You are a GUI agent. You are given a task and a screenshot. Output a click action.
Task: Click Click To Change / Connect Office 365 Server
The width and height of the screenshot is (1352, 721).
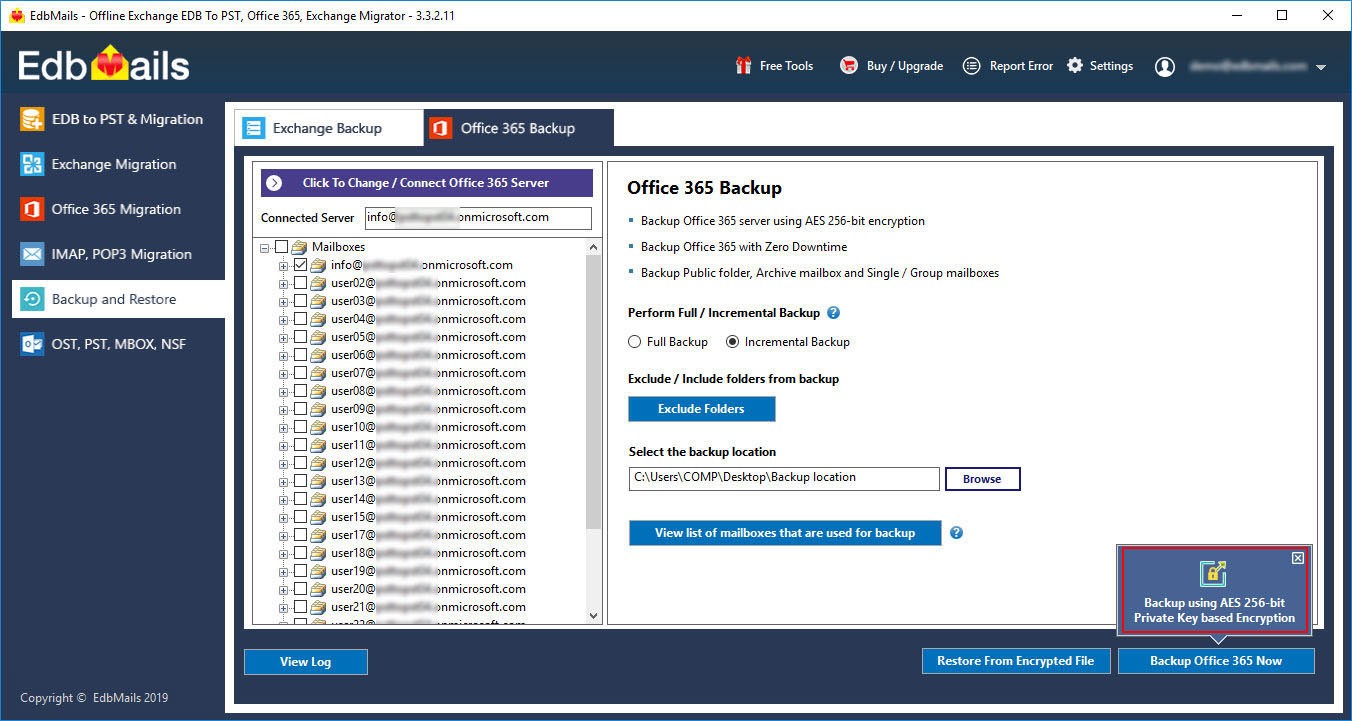tap(427, 183)
